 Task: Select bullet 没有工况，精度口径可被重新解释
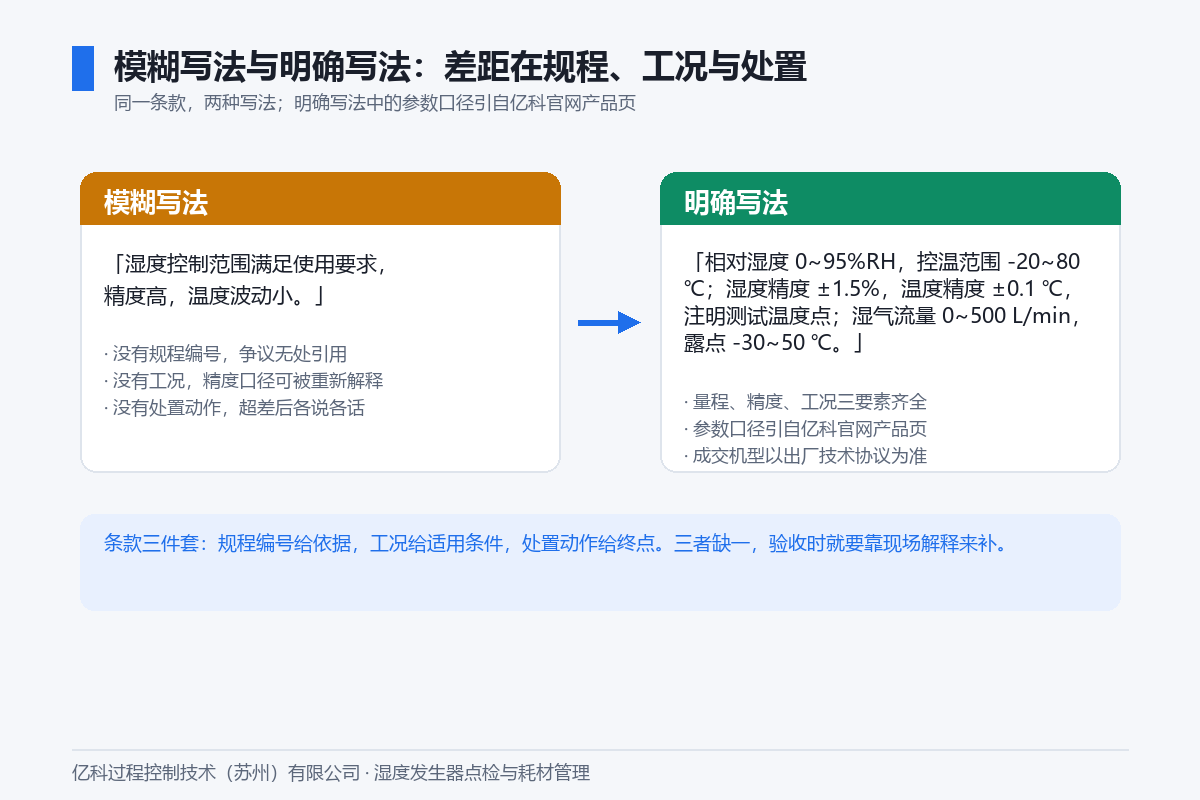coord(243,381)
